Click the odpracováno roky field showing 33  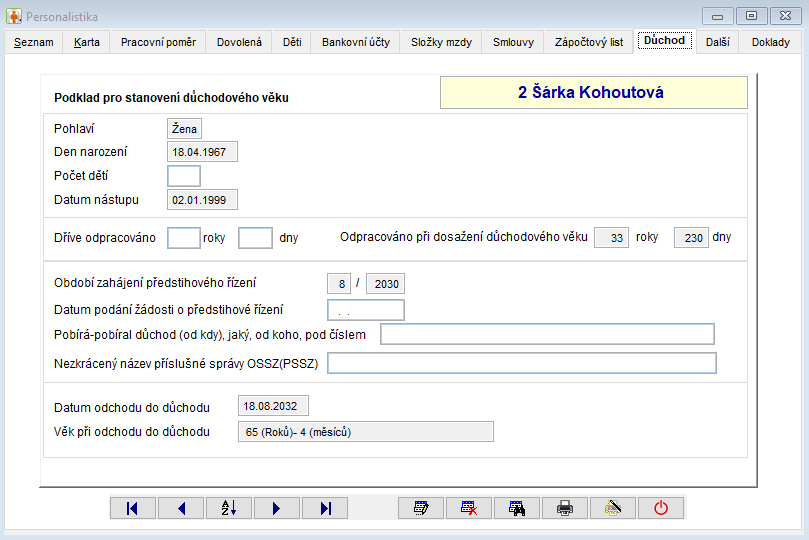click(x=611, y=238)
